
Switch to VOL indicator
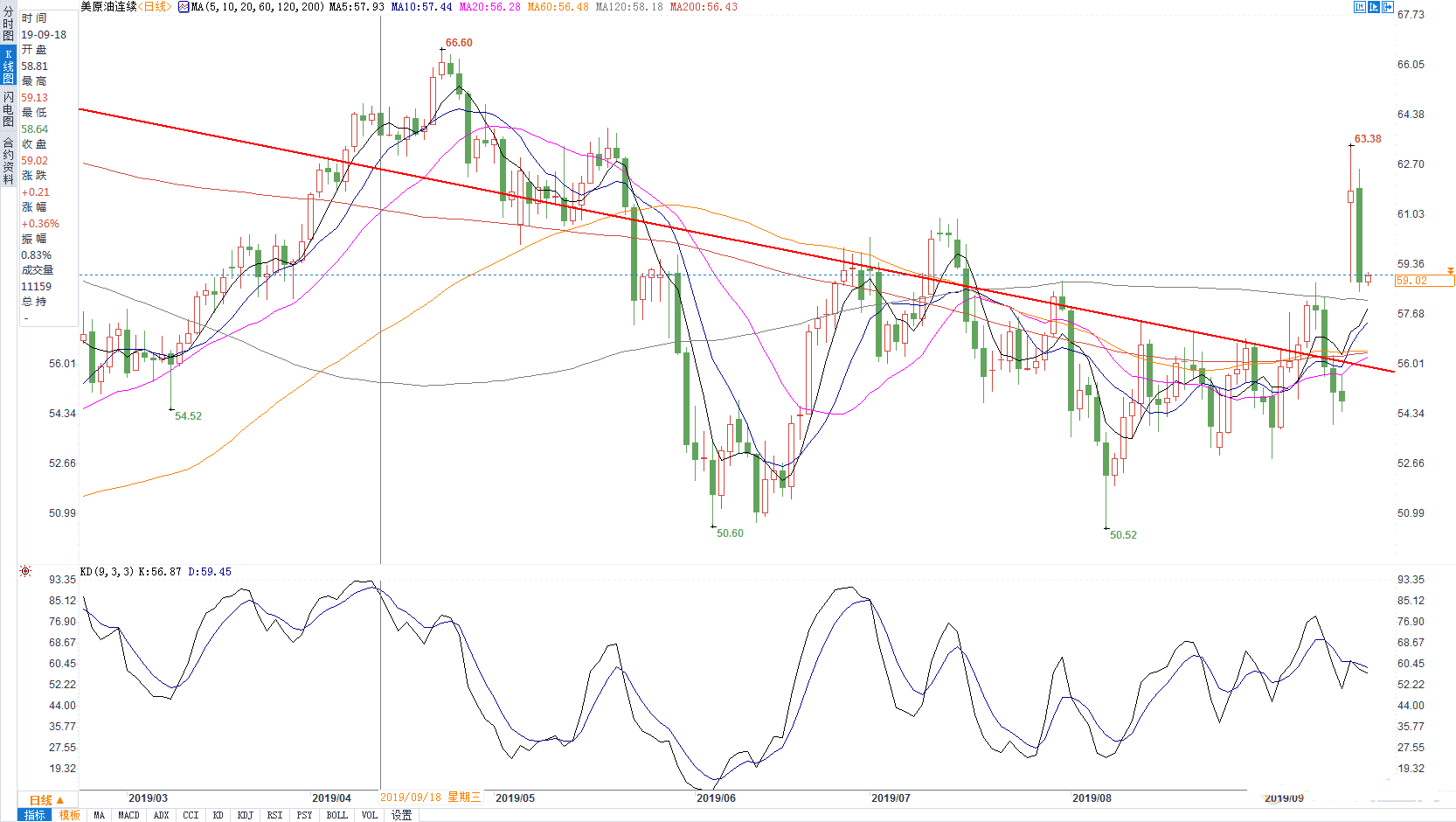tap(370, 815)
